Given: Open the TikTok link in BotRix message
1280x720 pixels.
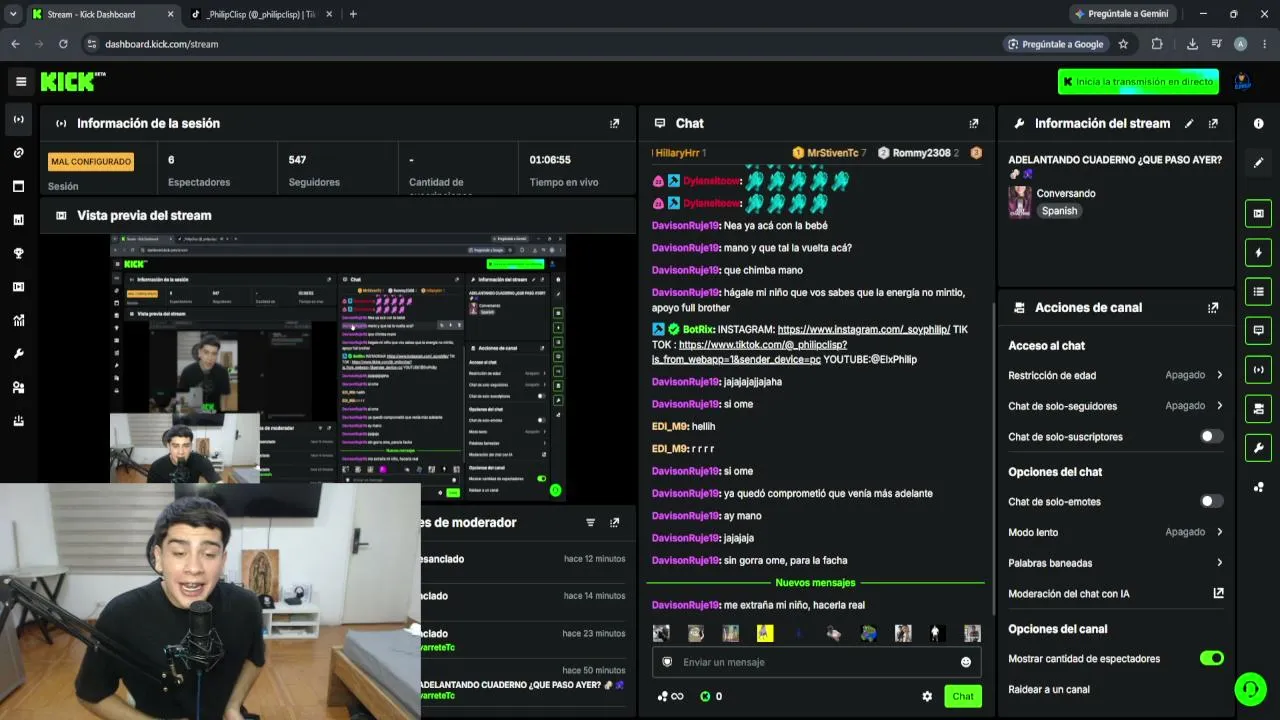Looking at the screenshot, I should click(750, 352).
